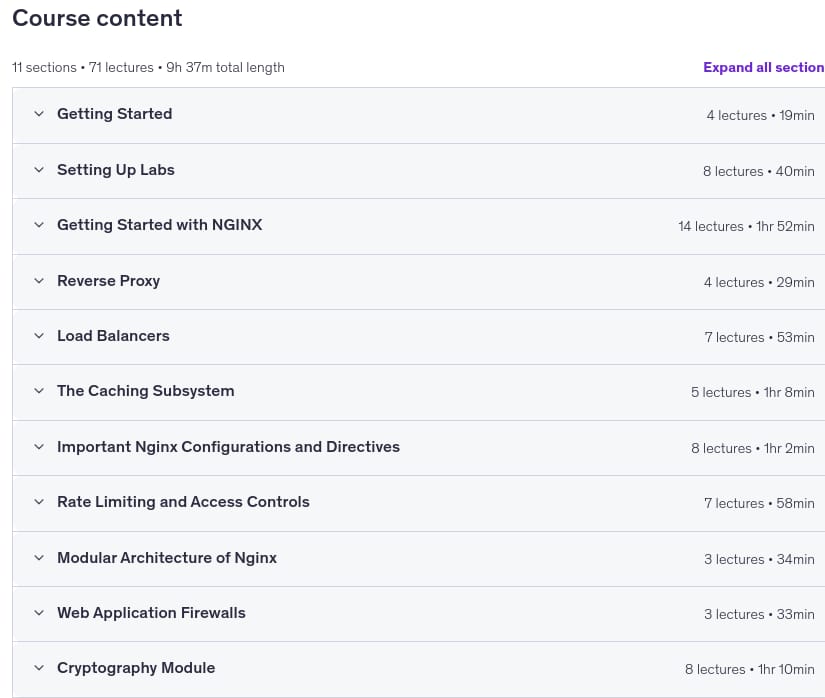Open Getting Started with NGINX title
The image size is (825, 698).
159,225
